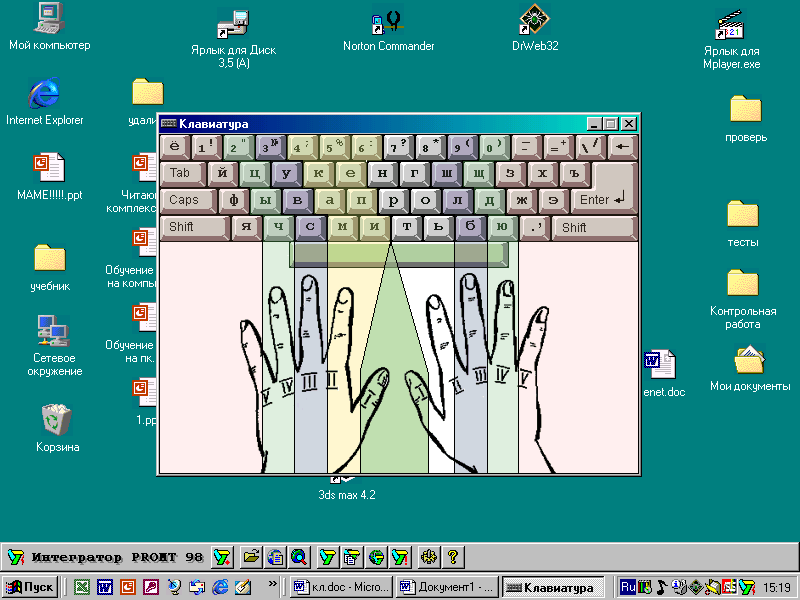Click the р key on the home row
This screenshot has height=600, width=800.
[x=393, y=201]
